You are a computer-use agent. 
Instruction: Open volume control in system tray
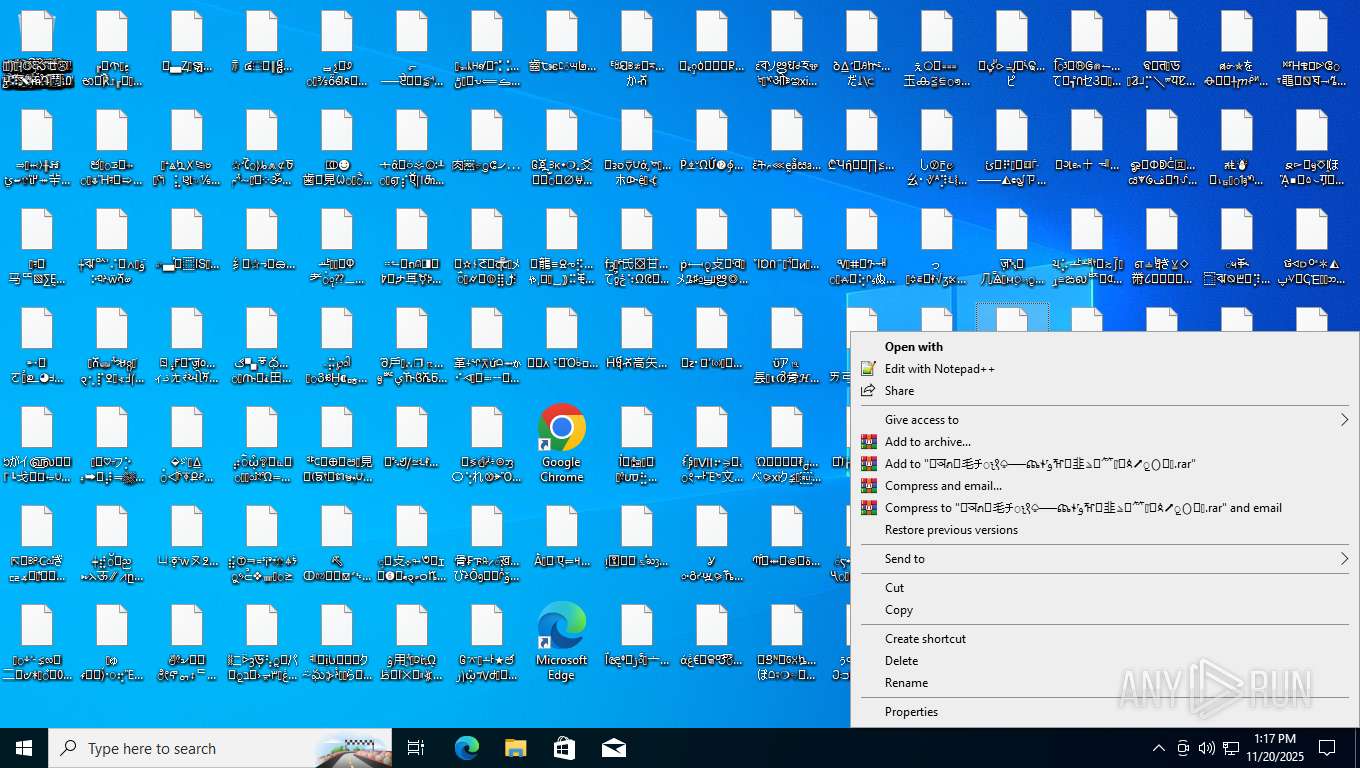click(x=1207, y=748)
